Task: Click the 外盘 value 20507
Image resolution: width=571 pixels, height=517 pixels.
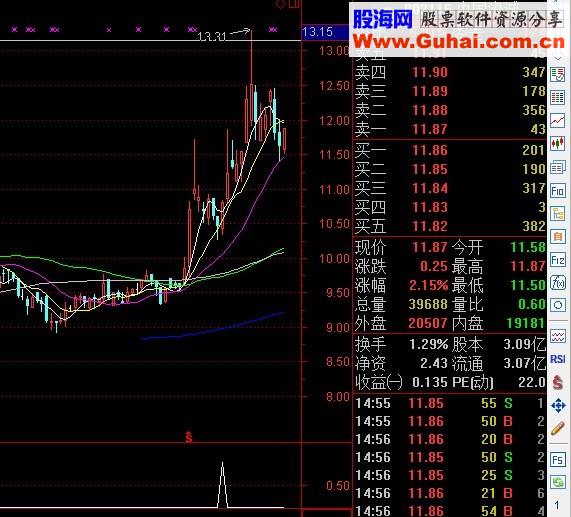Action: (x=428, y=323)
